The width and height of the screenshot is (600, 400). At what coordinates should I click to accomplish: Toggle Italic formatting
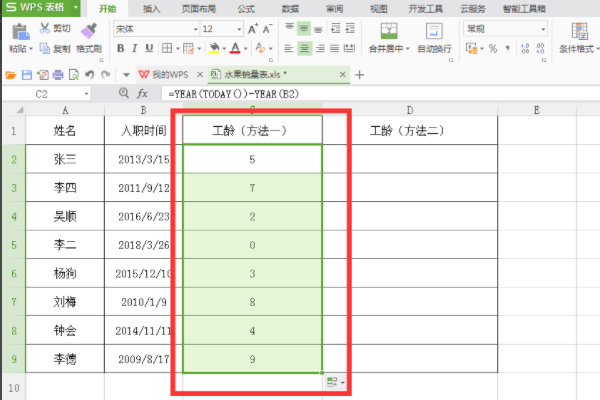coord(135,48)
